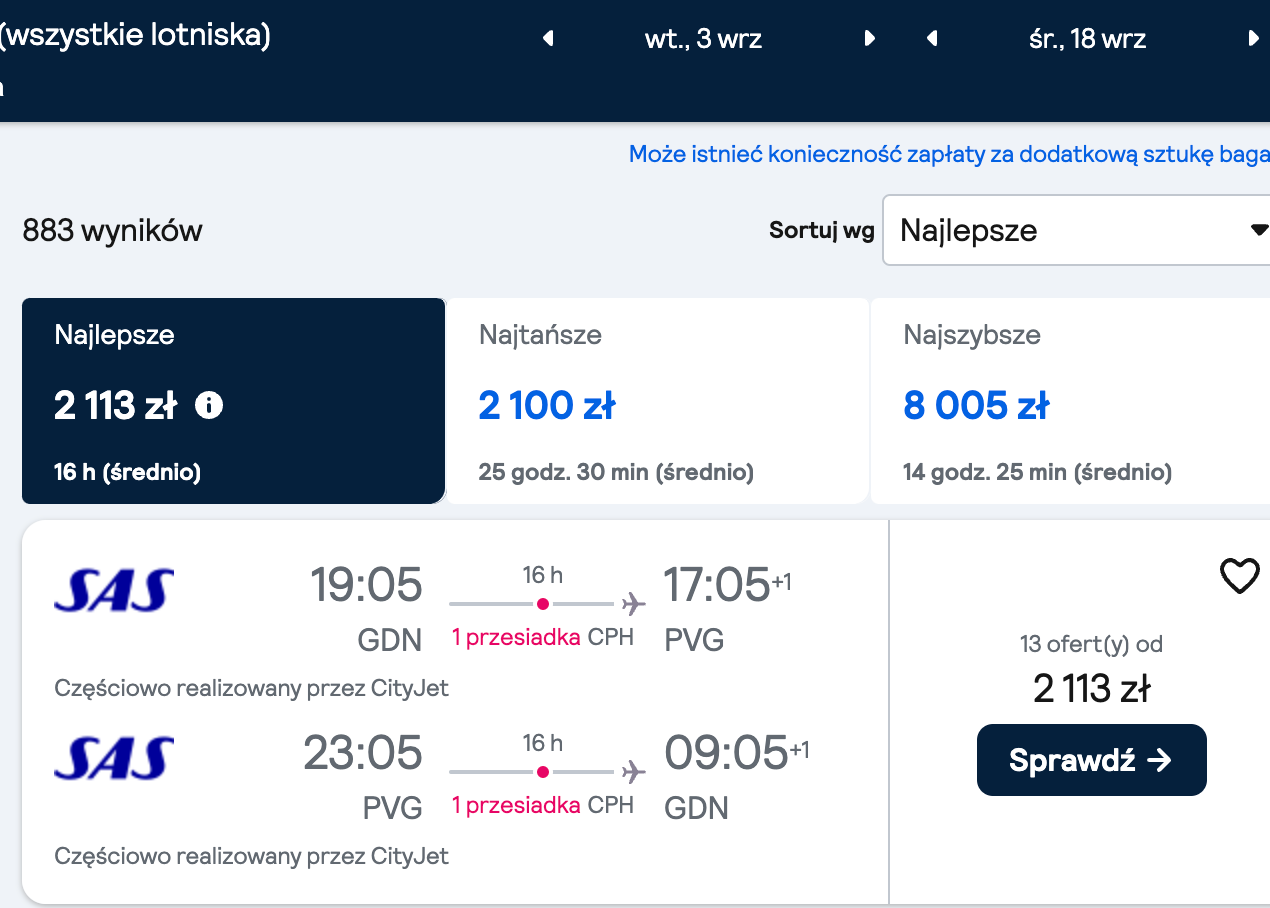This screenshot has width=1270, height=908.
Task: Switch to the Najszybsze tab
Action: tap(1070, 401)
